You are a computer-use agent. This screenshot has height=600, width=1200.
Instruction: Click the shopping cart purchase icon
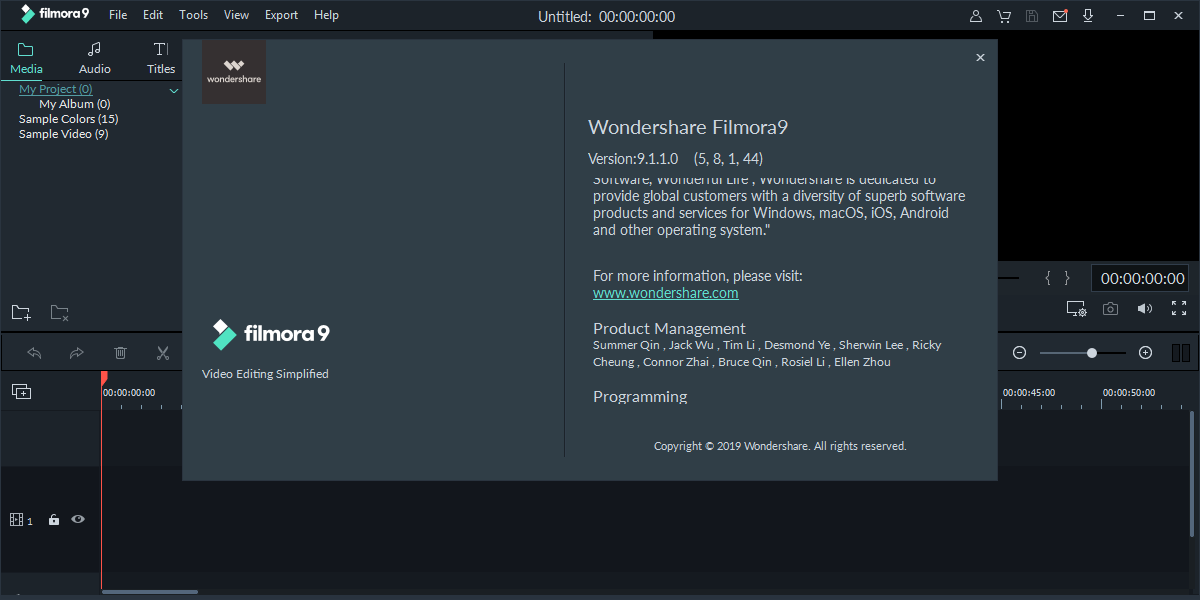click(x=1004, y=16)
